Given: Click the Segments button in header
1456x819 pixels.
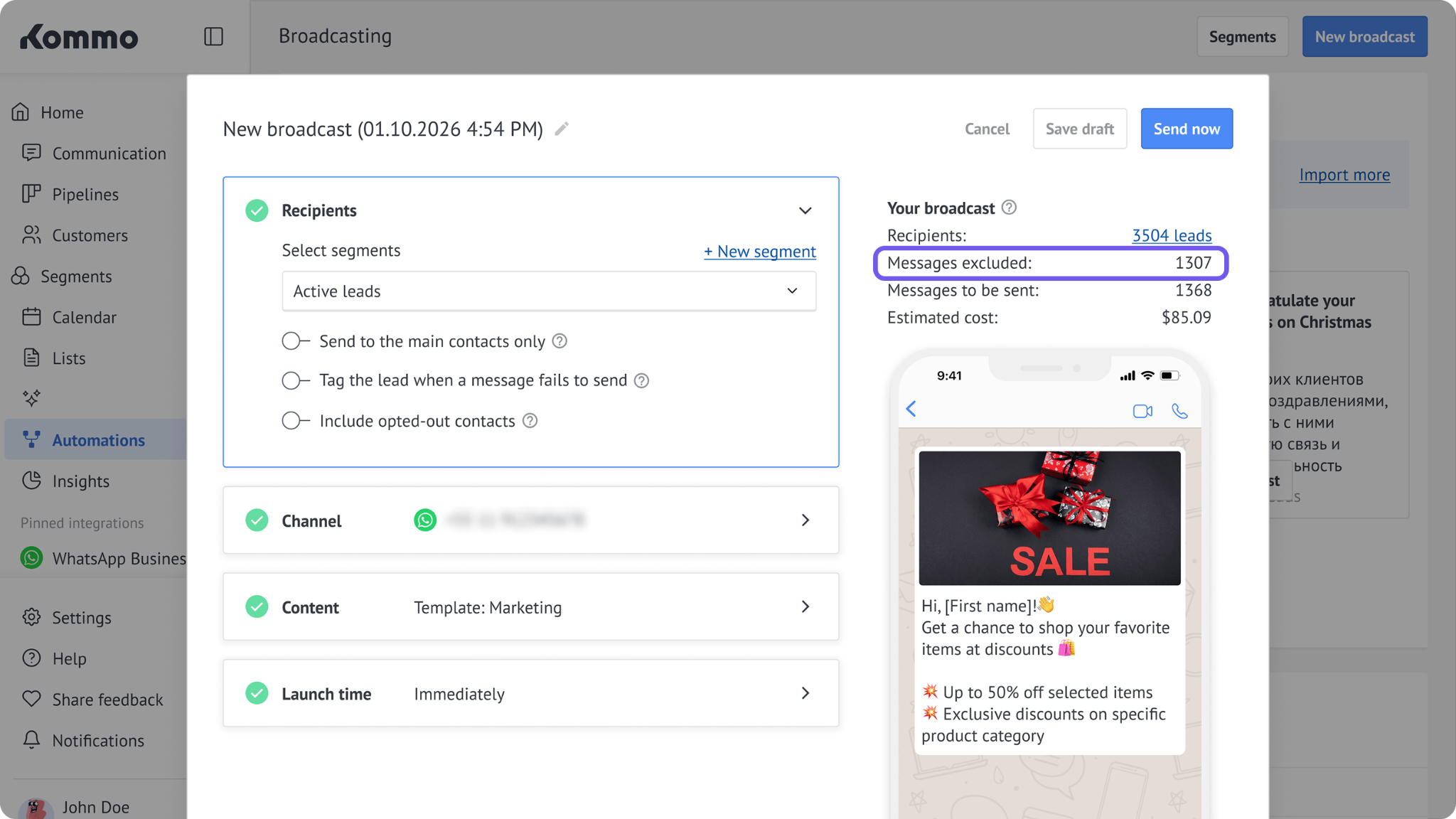Looking at the screenshot, I should click(1242, 36).
